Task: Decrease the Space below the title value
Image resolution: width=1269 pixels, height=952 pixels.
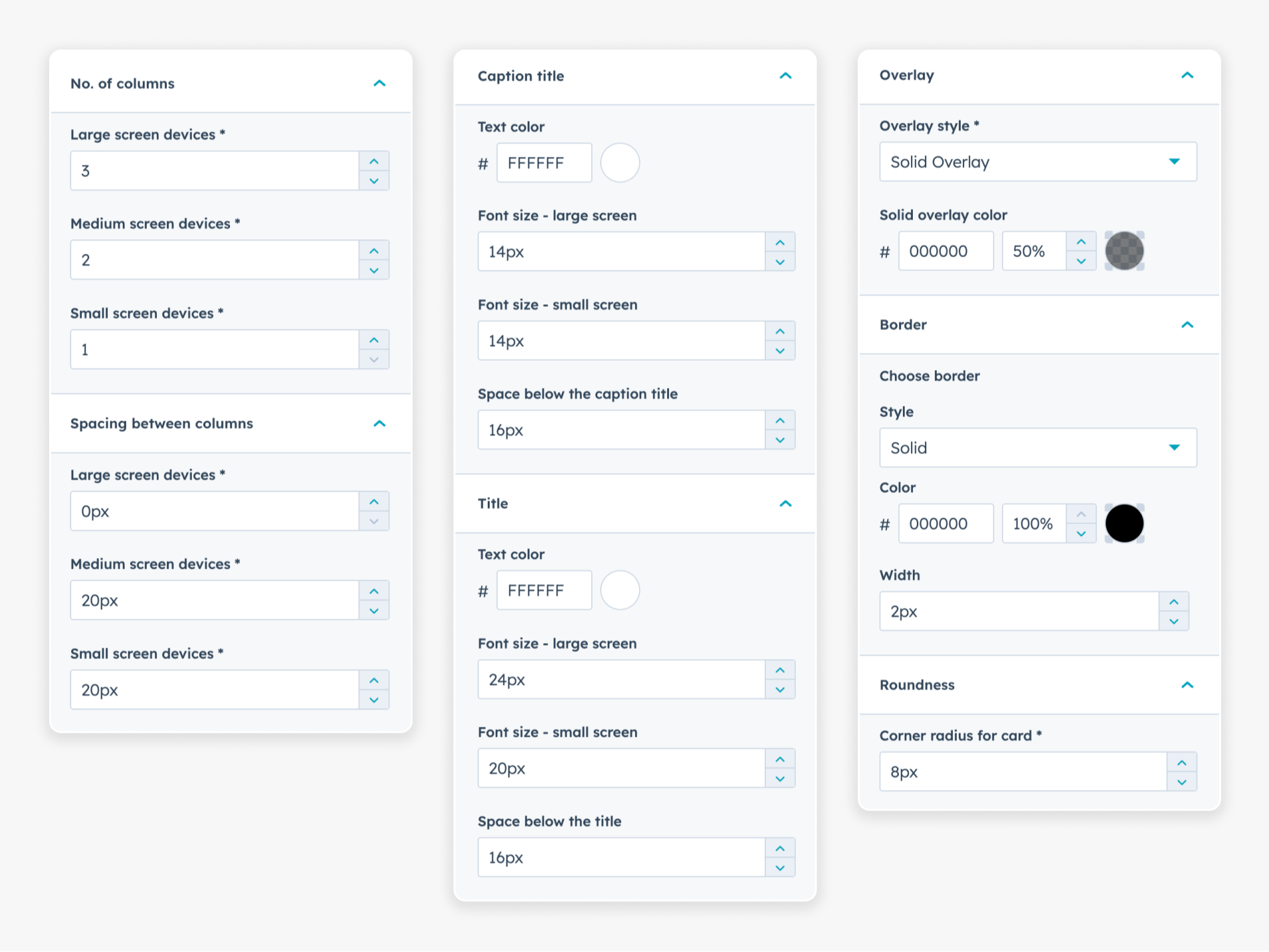Action: 780,866
